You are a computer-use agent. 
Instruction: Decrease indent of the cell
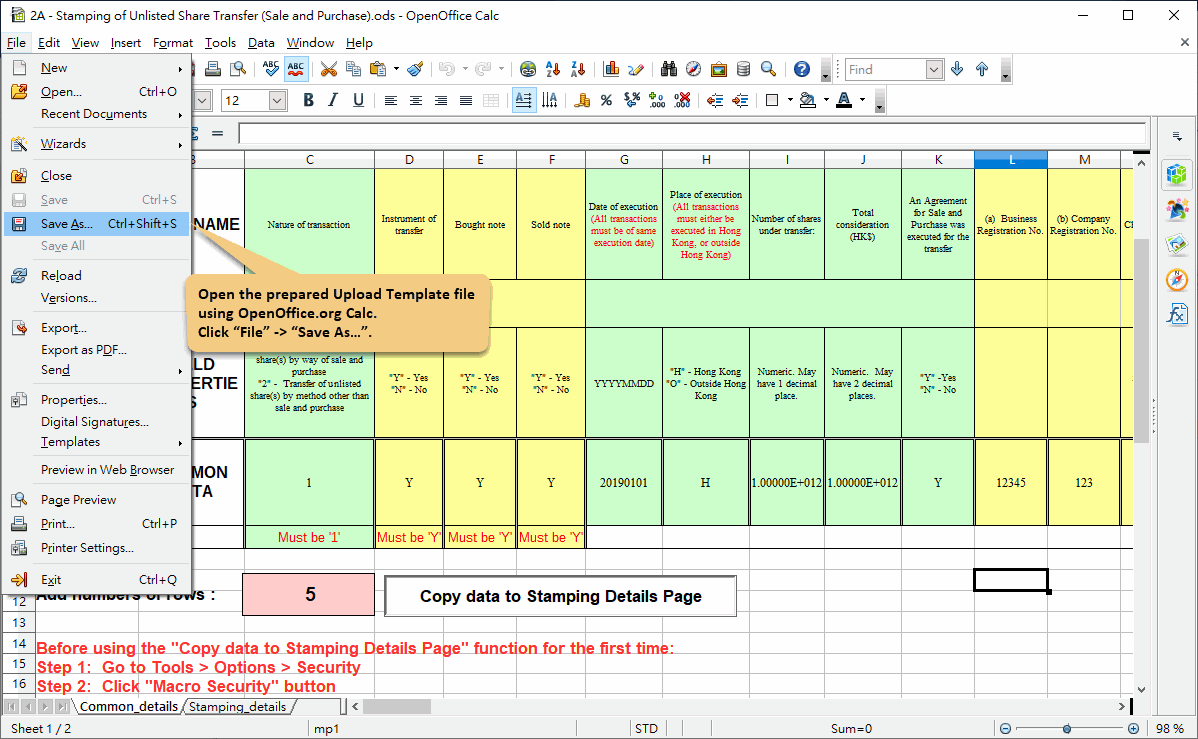click(x=715, y=100)
